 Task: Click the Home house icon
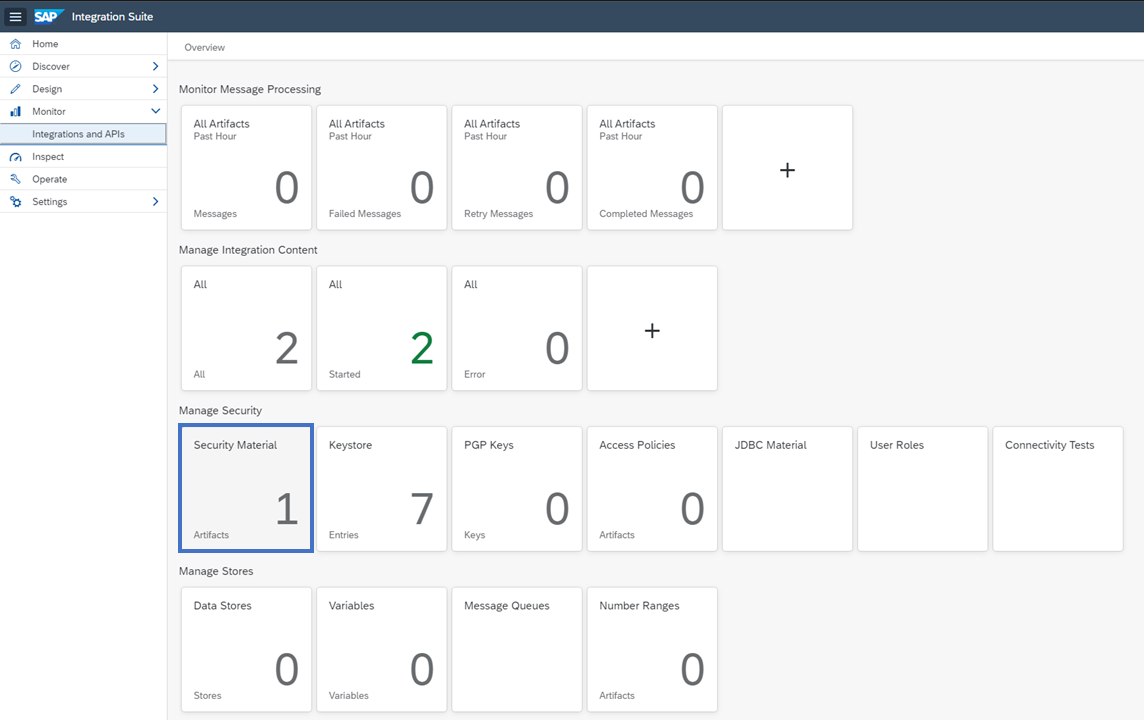[x=15, y=44]
